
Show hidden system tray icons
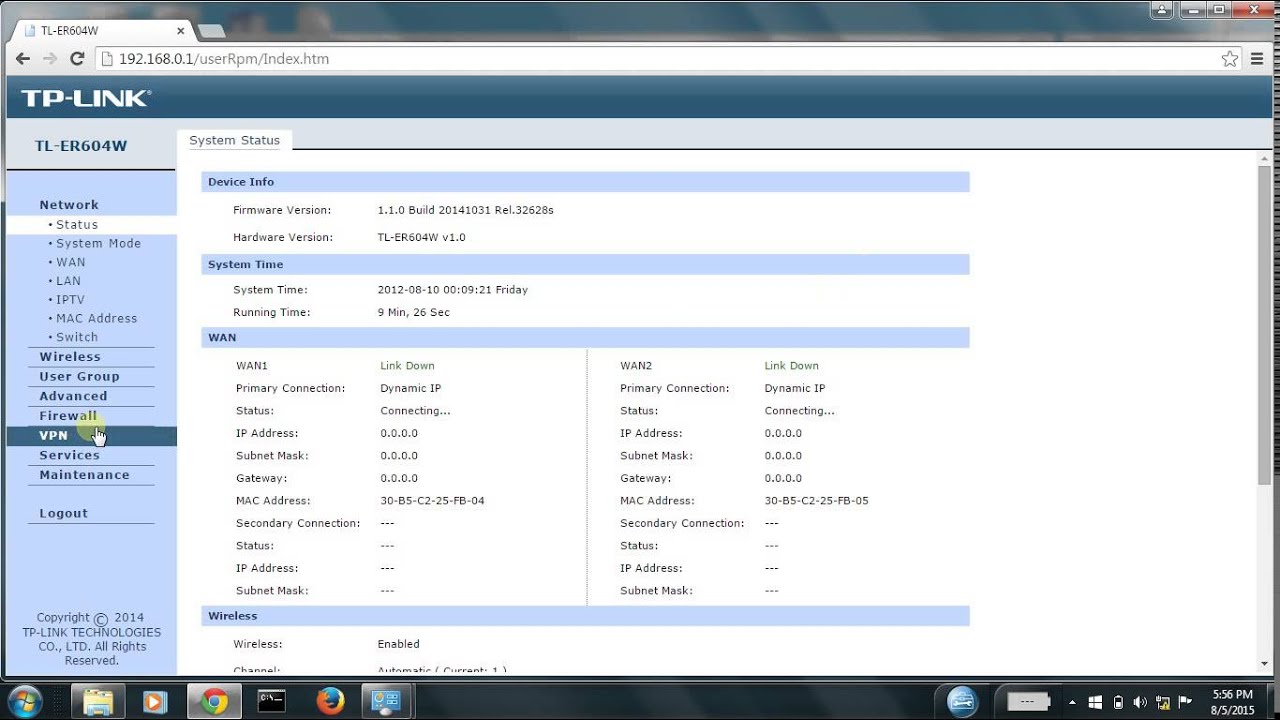1073,702
